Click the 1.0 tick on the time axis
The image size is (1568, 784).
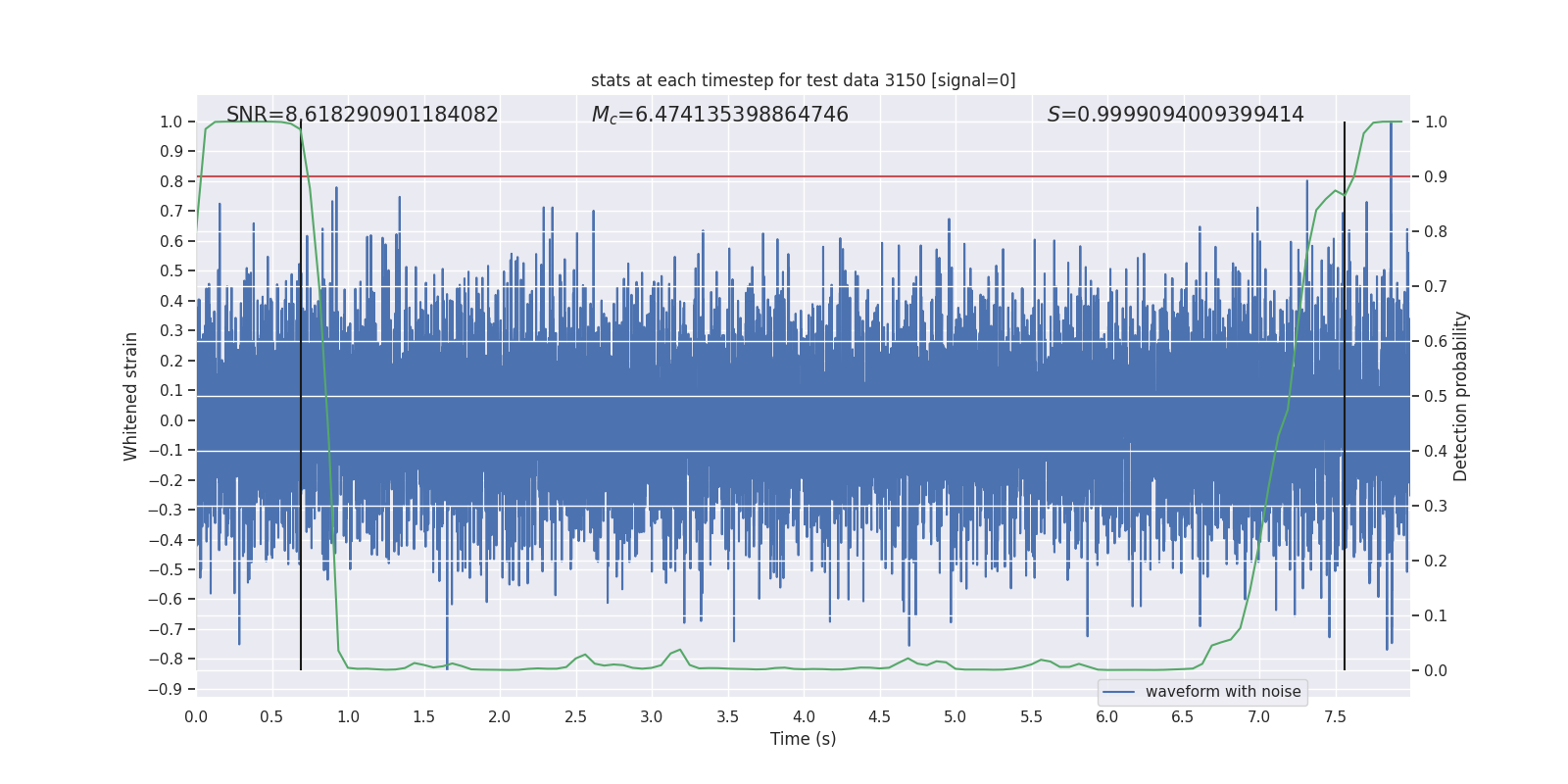tap(348, 716)
